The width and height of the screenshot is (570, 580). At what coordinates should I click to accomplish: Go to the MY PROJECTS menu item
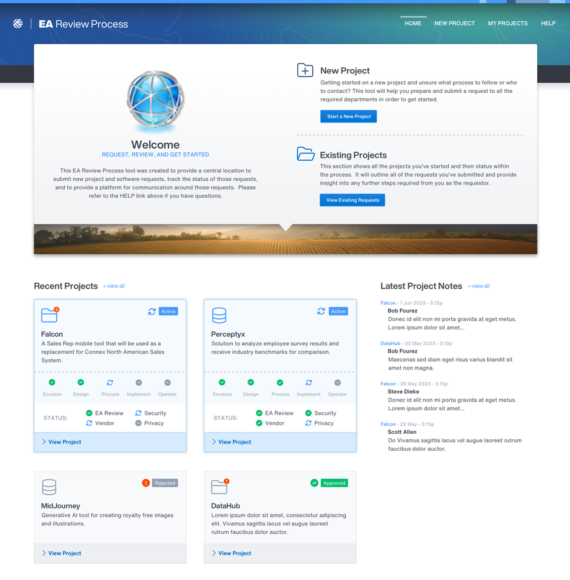coord(507,23)
